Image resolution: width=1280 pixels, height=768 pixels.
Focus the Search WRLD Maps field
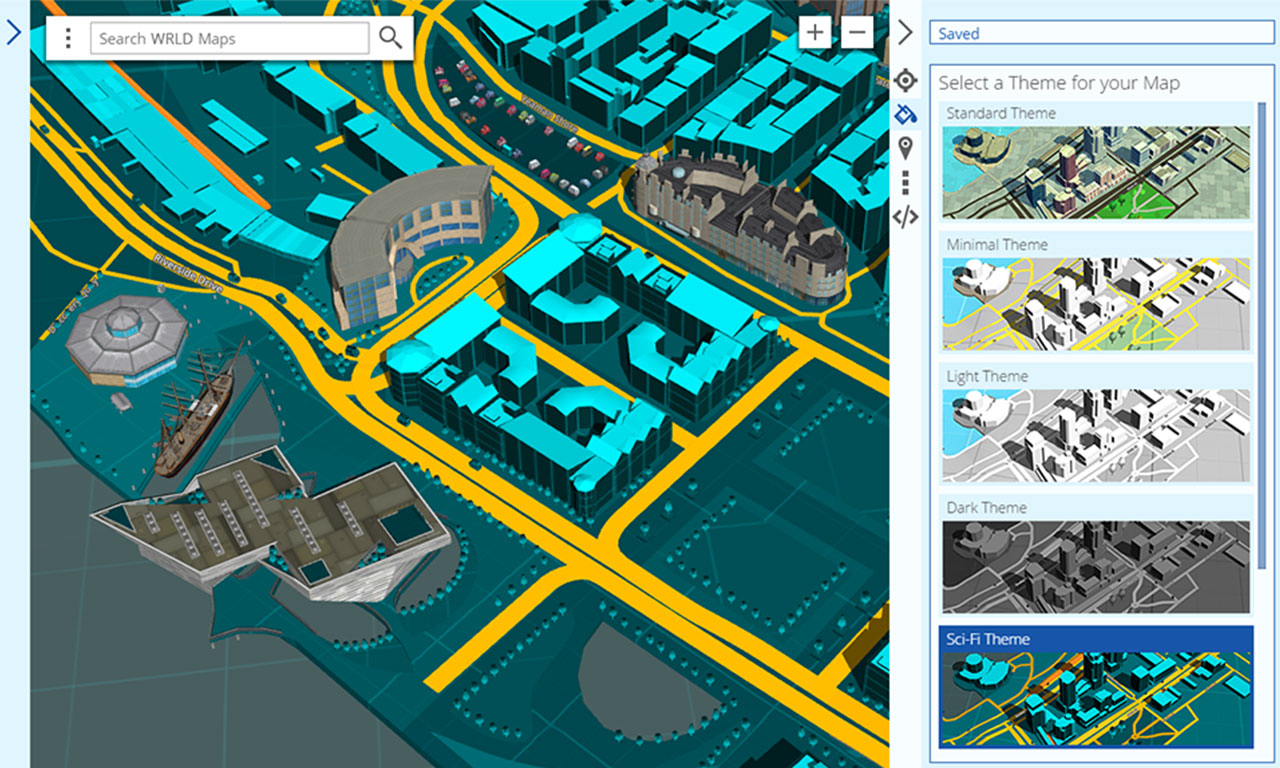pos(230,39)
